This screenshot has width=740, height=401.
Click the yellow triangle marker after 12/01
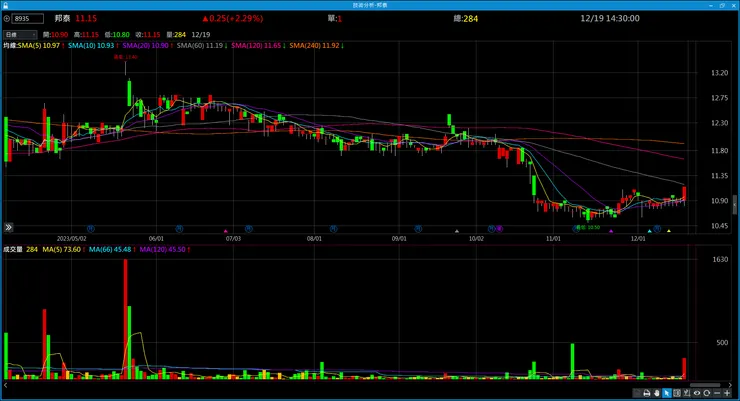point(669,231)
